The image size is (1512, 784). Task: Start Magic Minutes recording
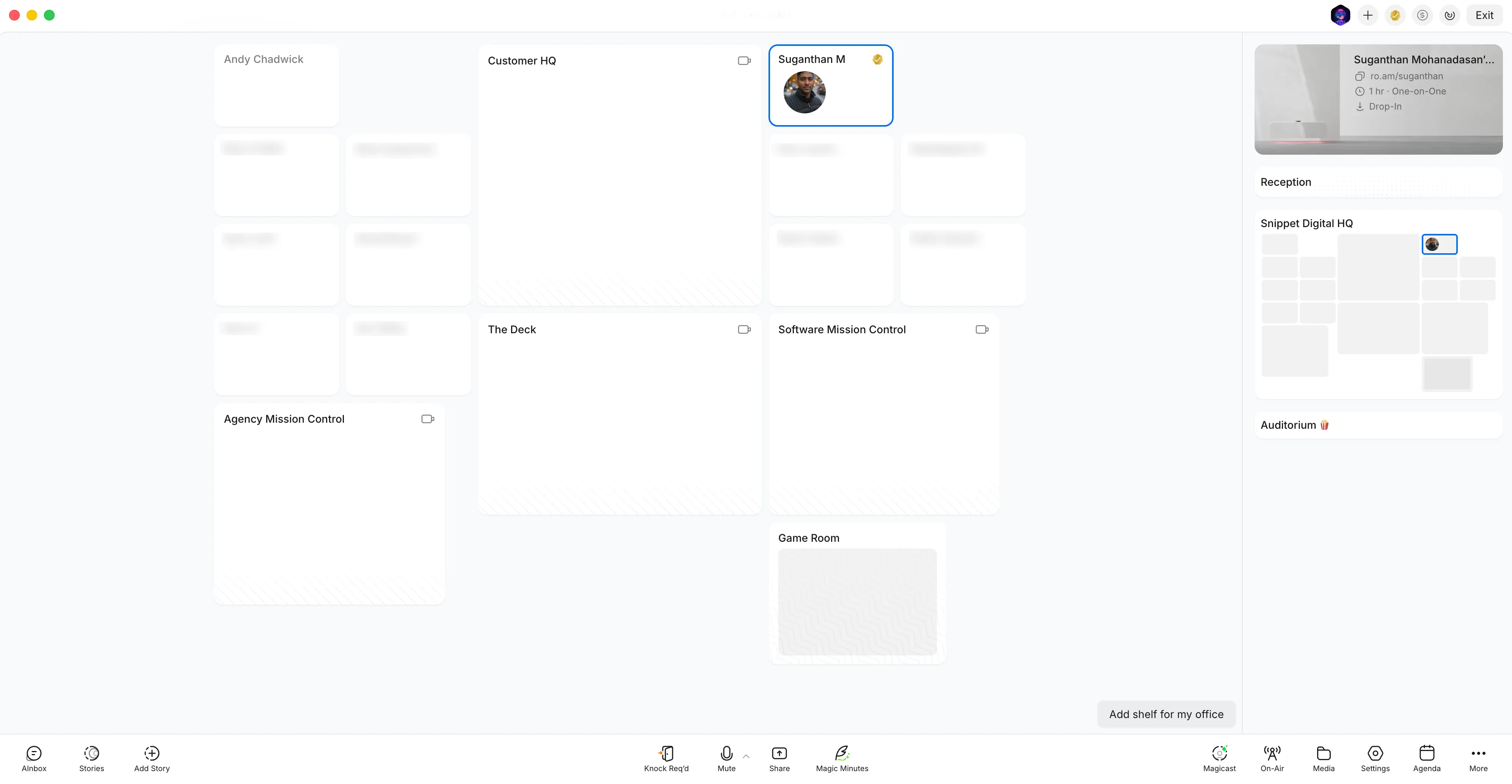[842, 753]
